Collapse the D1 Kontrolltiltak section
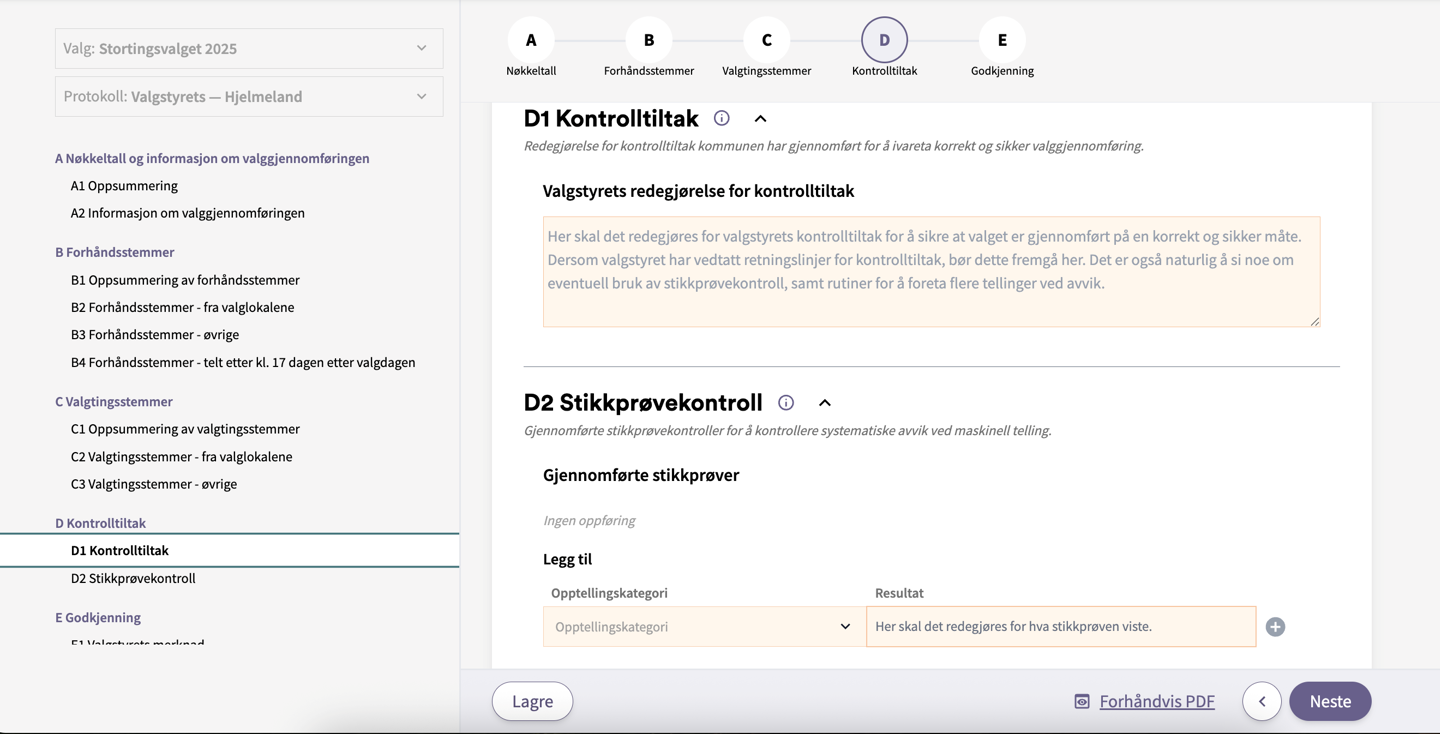Image resolution: width=1440 pixels, height=734 pixels. tap(760, 118)
